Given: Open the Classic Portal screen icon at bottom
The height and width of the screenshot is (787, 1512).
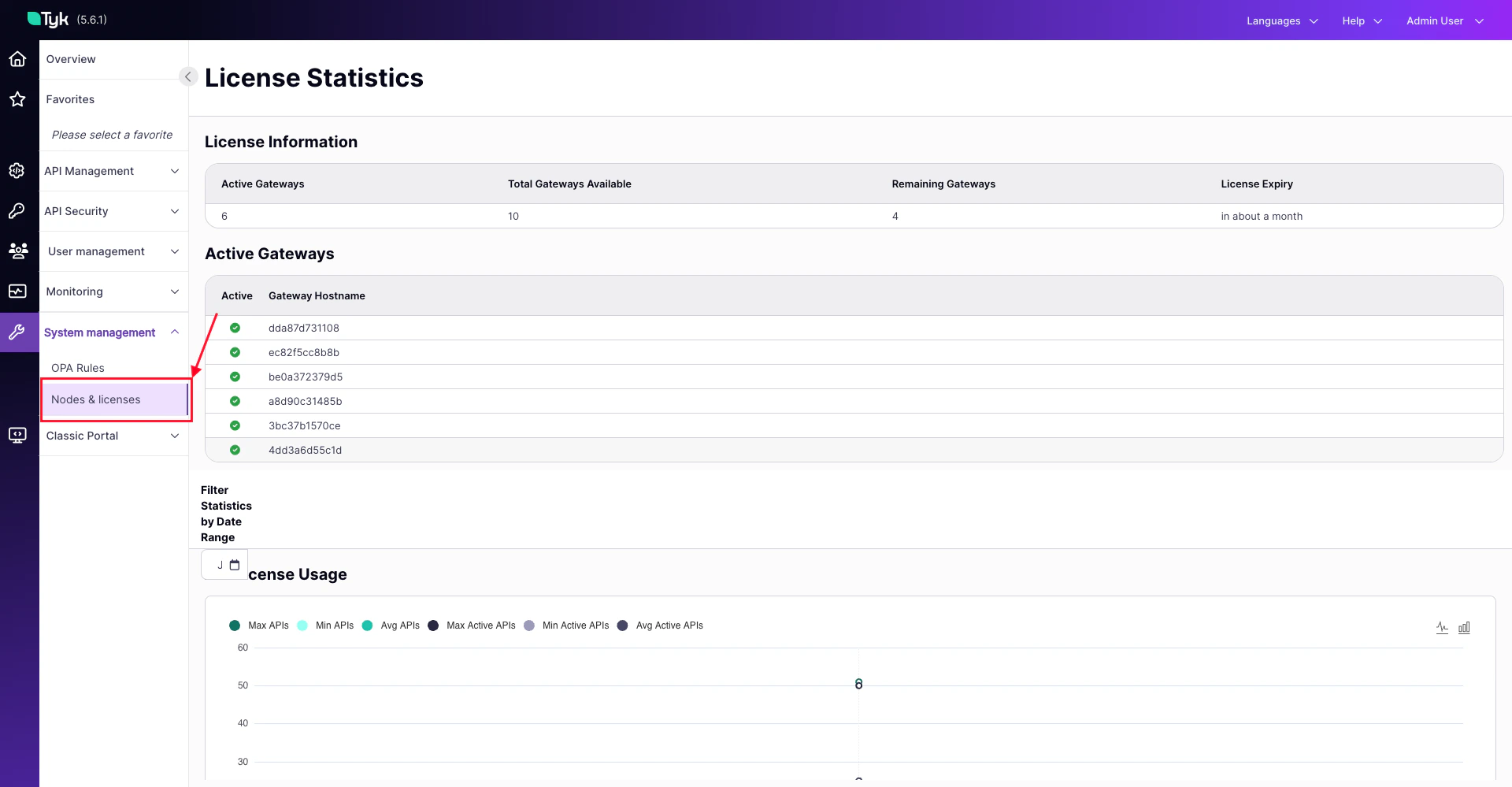Looking at the screenshot, I should (17, 435).
